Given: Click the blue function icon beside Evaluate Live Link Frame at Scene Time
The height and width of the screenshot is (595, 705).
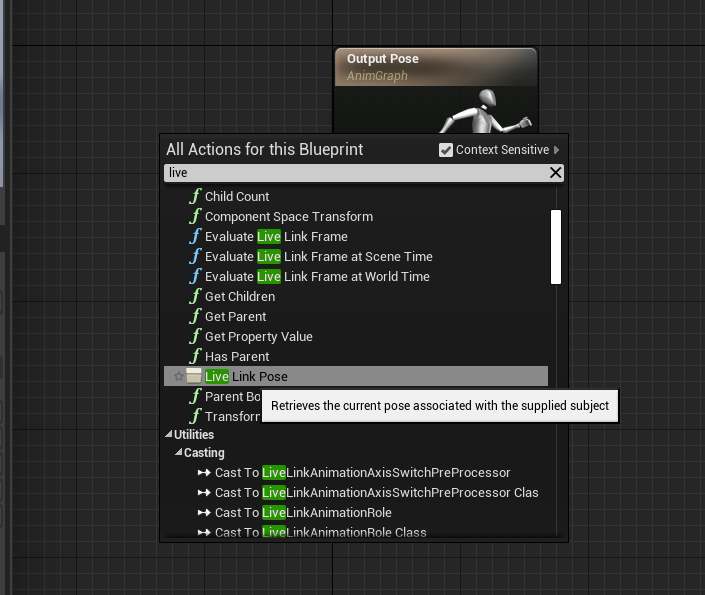Looking at the screenshot, I should [195, 257].
